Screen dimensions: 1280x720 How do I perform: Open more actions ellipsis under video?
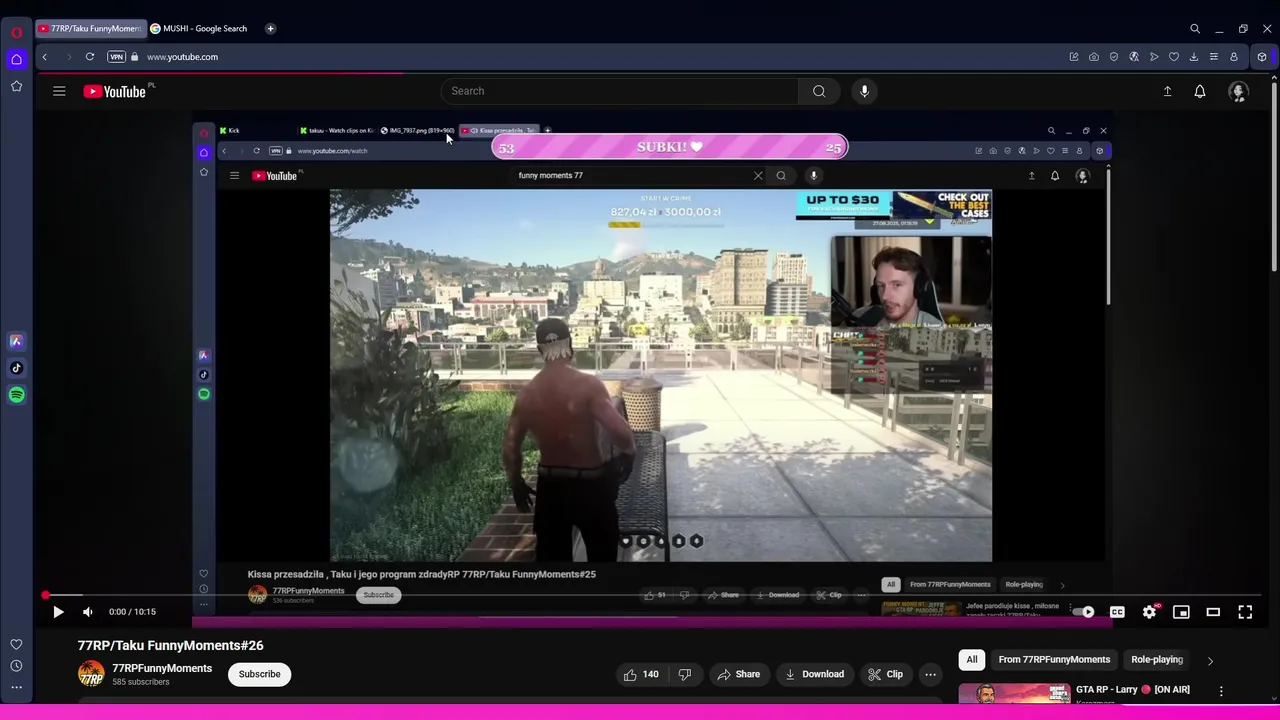[930, 674]
